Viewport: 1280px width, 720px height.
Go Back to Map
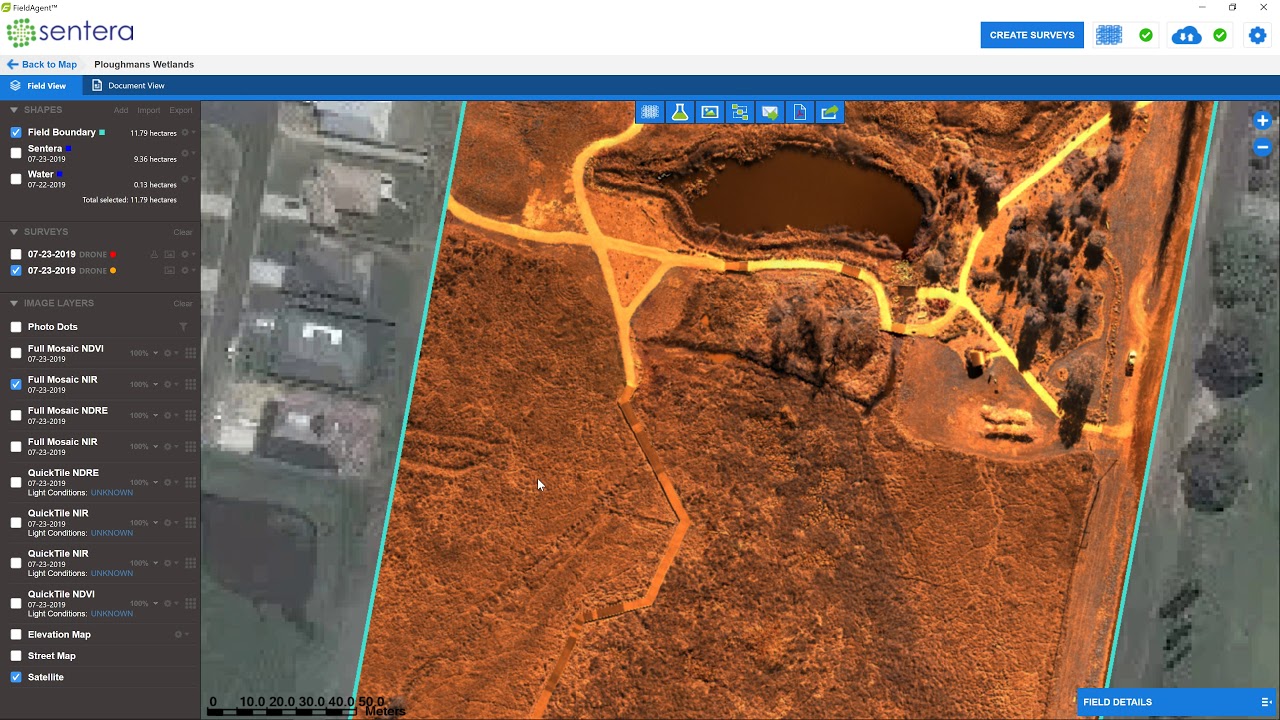(x=42, y=64)
